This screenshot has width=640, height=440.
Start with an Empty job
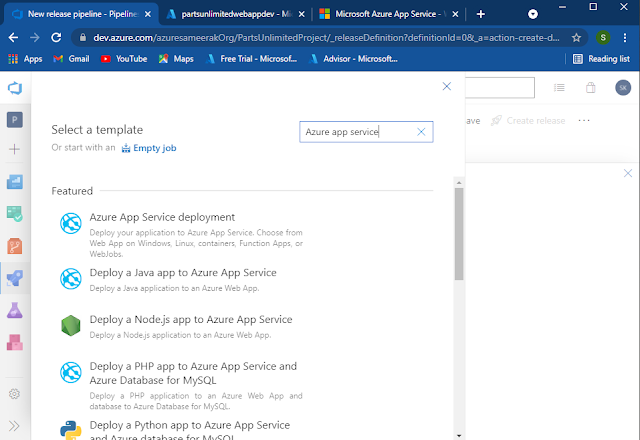point(149,148)
